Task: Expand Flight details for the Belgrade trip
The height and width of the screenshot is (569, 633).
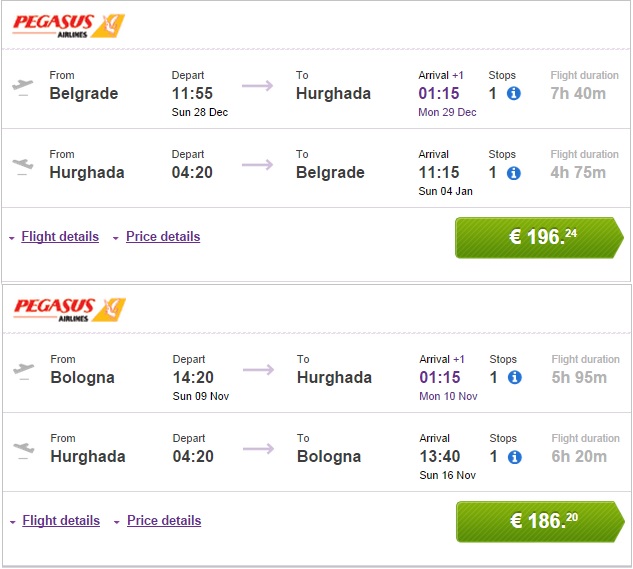Action: click(59, 237)
